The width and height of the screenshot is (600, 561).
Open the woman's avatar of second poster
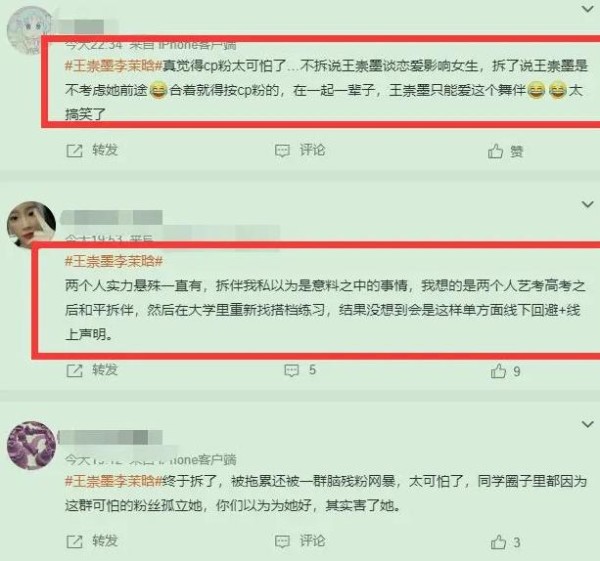(31, 225)
